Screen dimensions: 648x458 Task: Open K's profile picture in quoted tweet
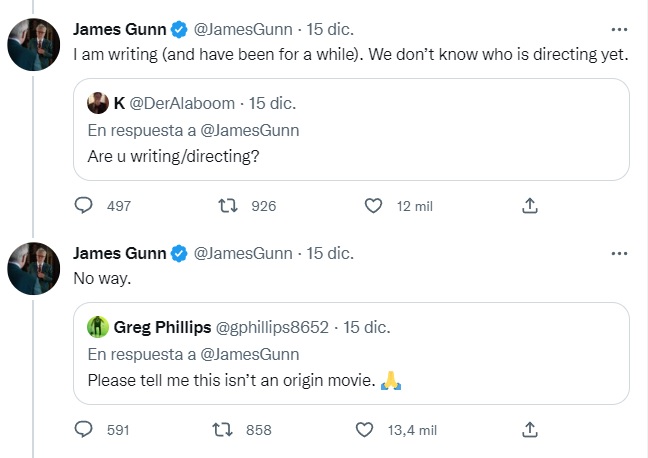(98, 103)
